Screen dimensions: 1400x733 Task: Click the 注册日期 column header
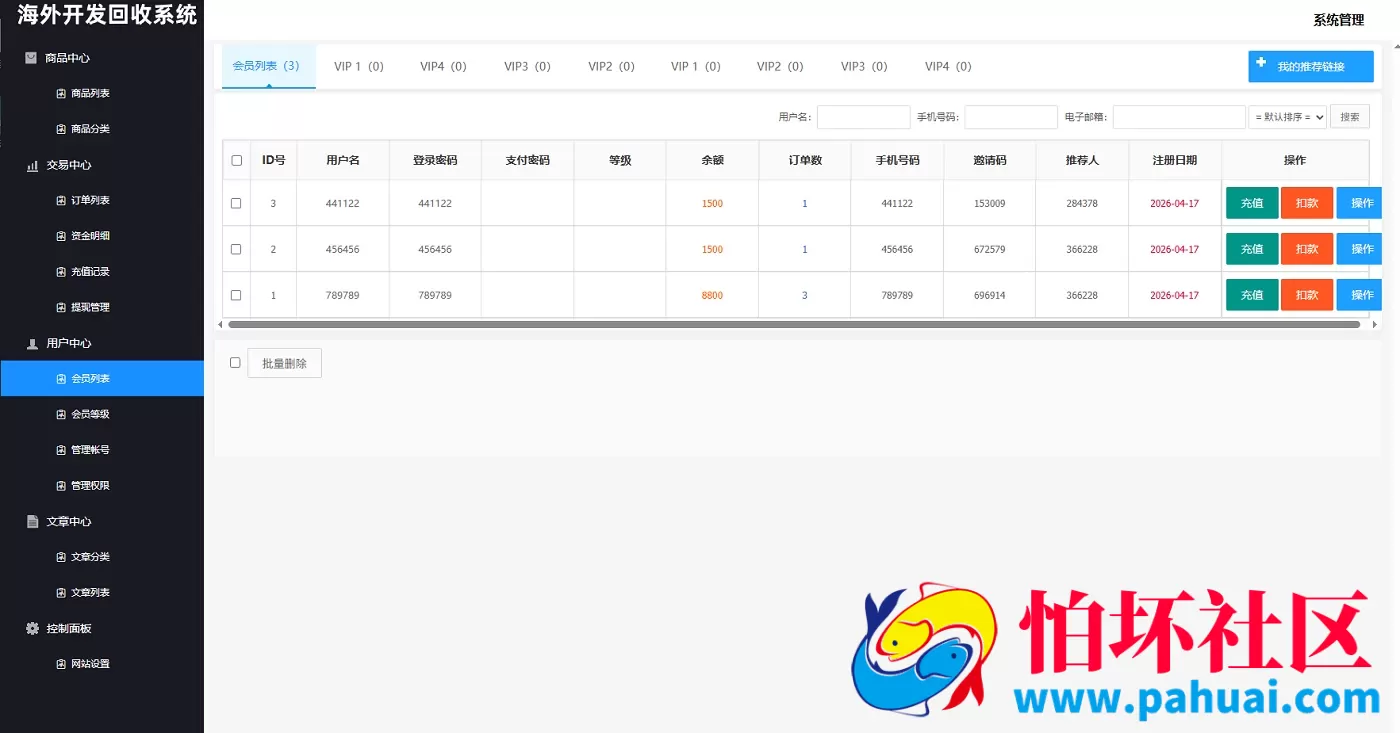[1174, 160]
